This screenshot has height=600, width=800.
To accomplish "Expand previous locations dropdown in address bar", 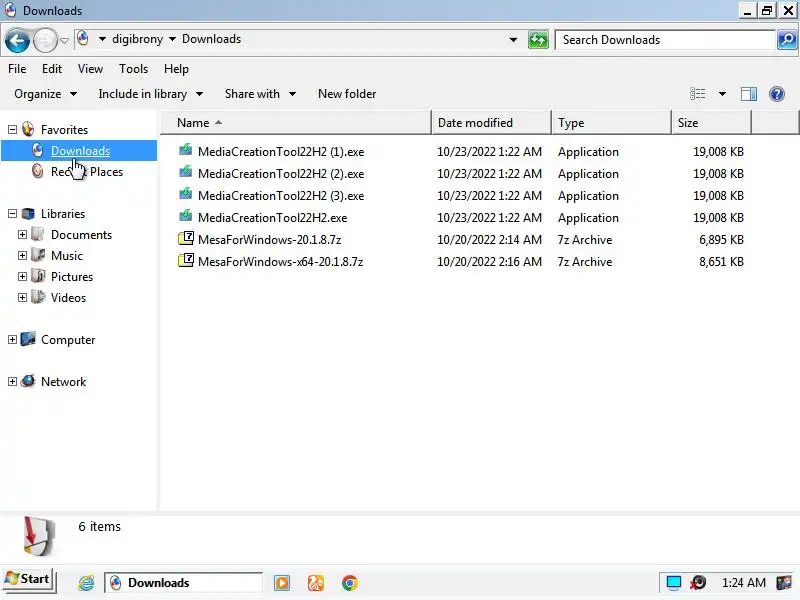I will pos(513,40).
